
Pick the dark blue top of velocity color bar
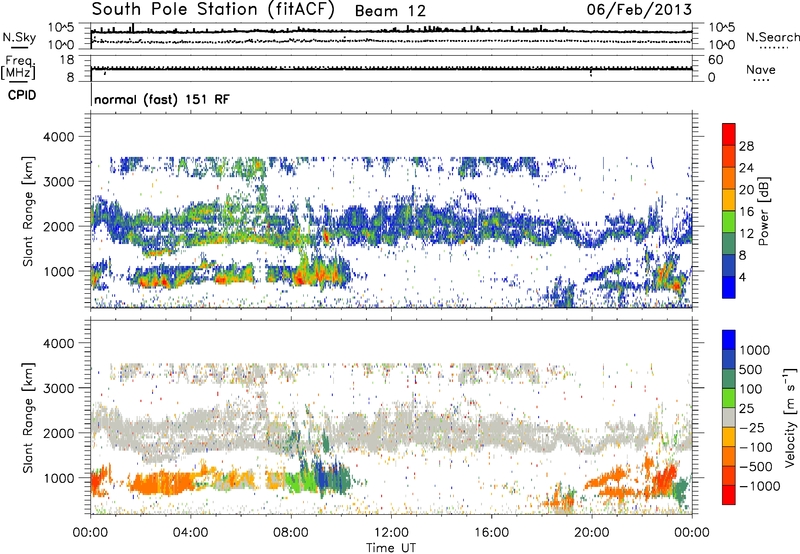[x=729, y=340]
